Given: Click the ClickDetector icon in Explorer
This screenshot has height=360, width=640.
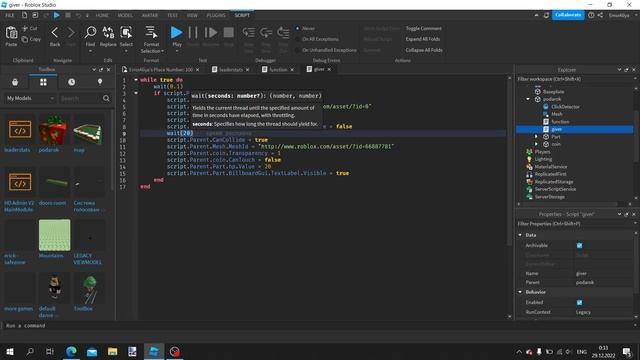Looking at the screenshot, I should click(x=546, y=107).
